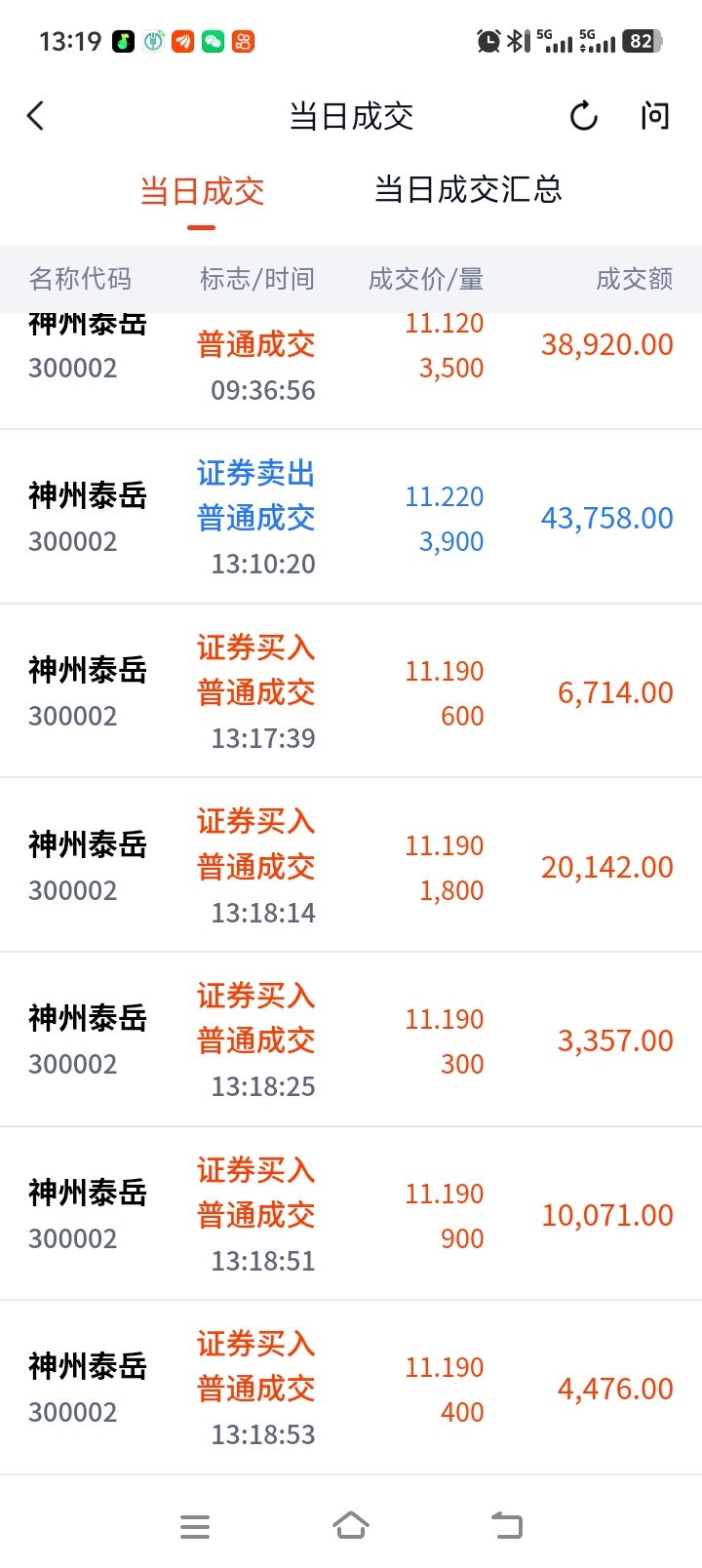Tap the Android recent apps menu icon
702x1568 pixels.
coord(195,1526)
